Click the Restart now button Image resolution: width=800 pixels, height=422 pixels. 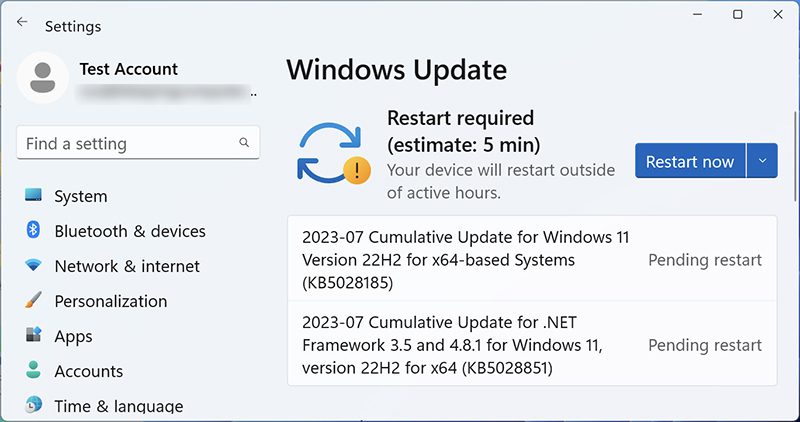tap(690, 161)
